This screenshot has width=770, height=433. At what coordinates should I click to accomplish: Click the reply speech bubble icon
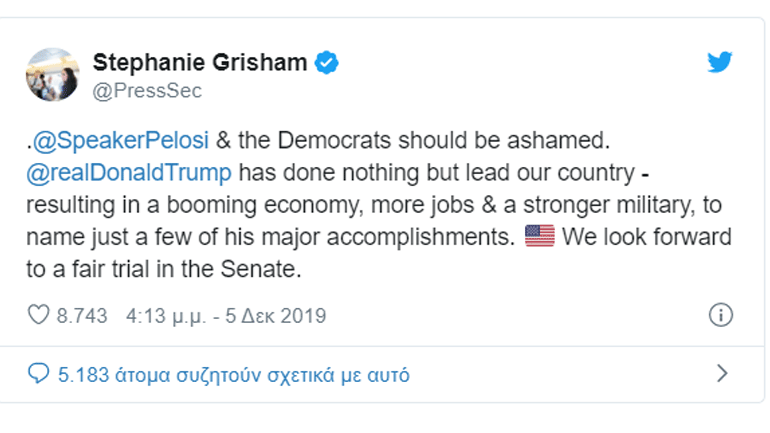[x=39, y=376]
